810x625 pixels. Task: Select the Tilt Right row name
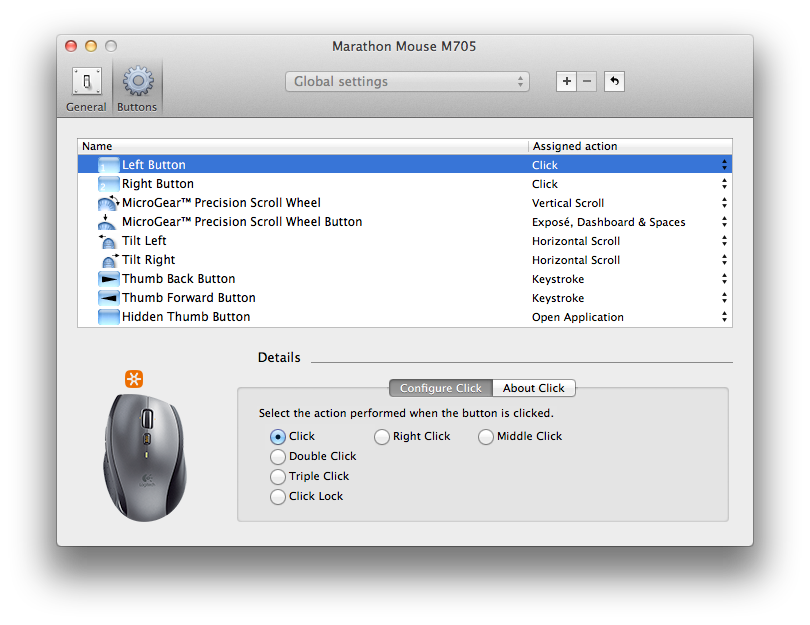click(x=148, y=260)
